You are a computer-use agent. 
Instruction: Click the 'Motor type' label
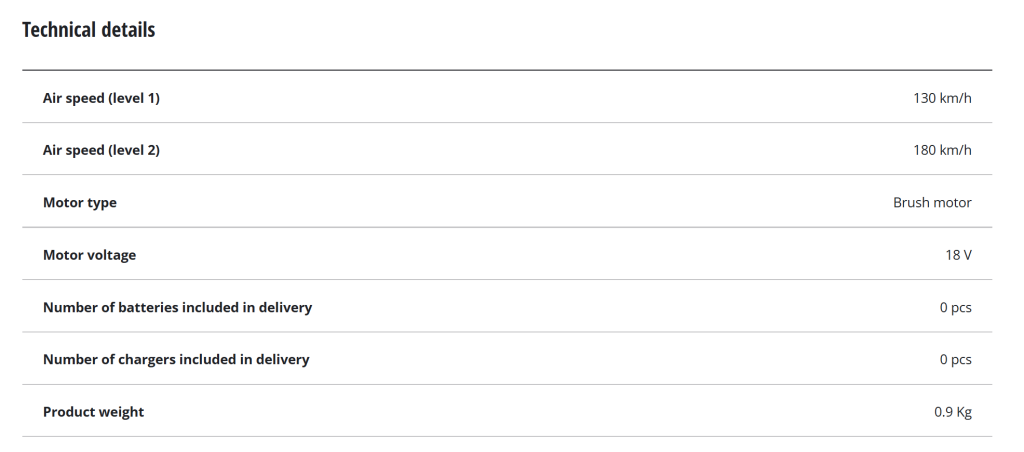coord(80,202)
